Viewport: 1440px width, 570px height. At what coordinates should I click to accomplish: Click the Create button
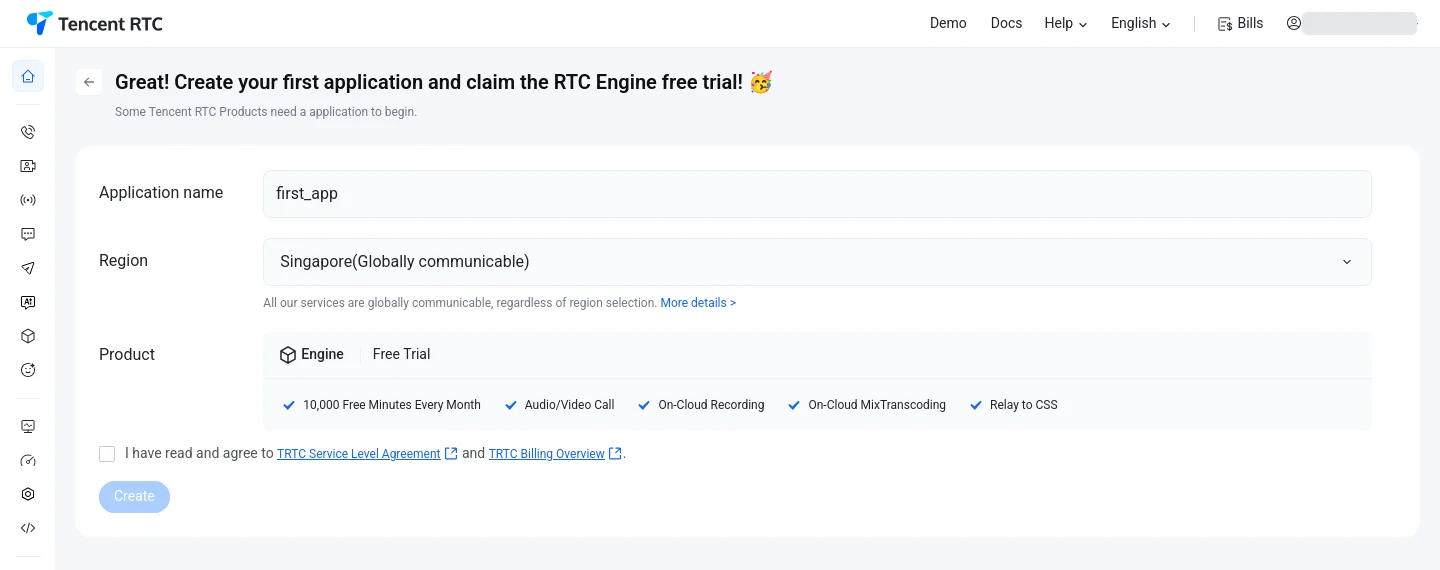134,496
